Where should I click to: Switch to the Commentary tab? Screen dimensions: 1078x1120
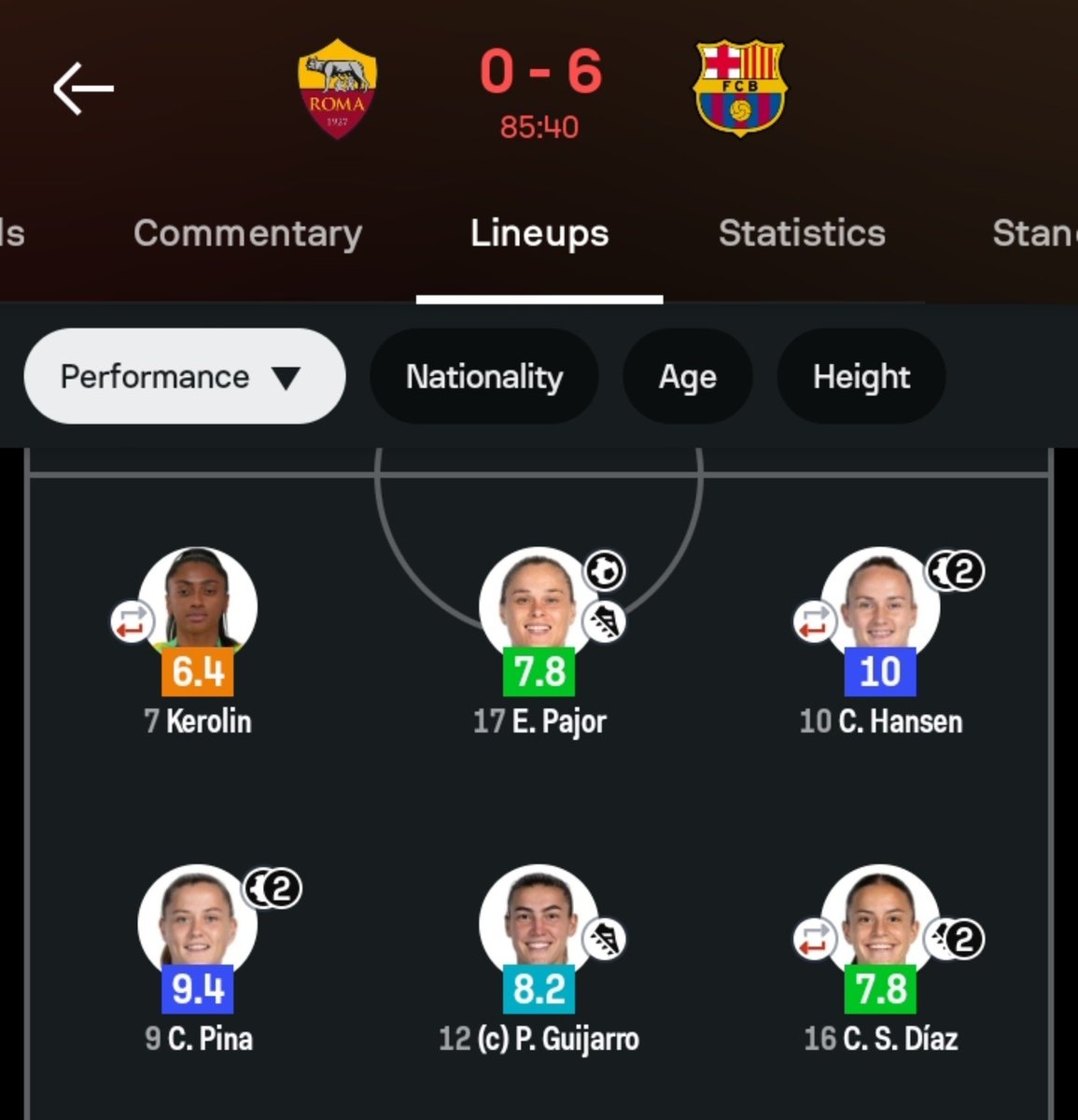247,233
